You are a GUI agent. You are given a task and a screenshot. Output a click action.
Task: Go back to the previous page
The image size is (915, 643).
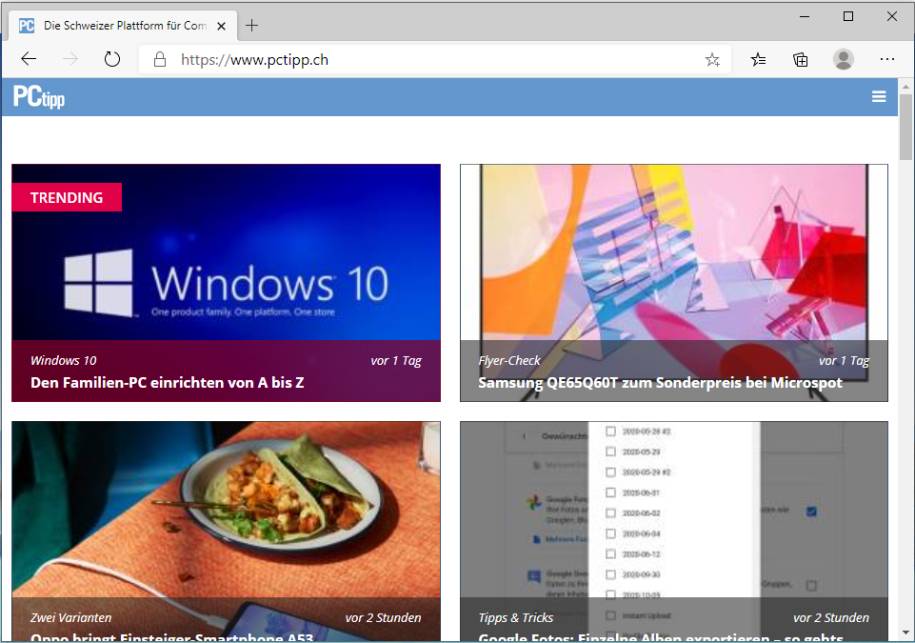click(29, 59)
